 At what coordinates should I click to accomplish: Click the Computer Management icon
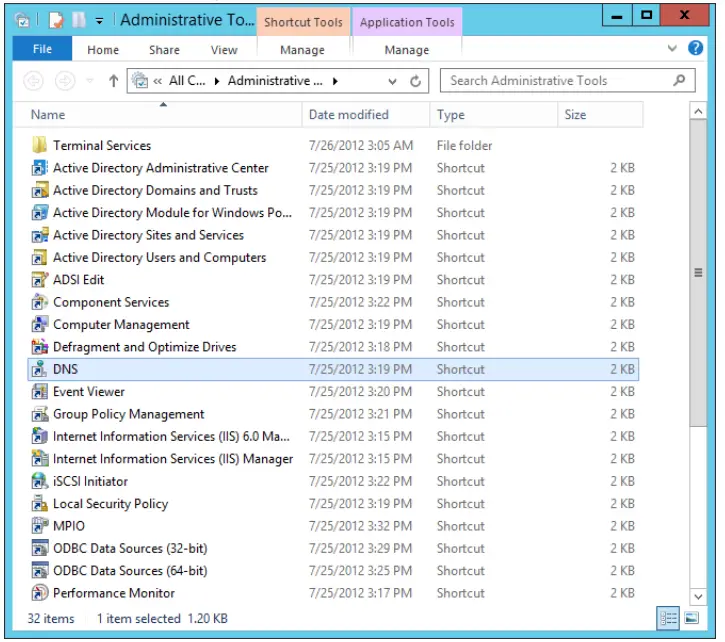[40, 324]
